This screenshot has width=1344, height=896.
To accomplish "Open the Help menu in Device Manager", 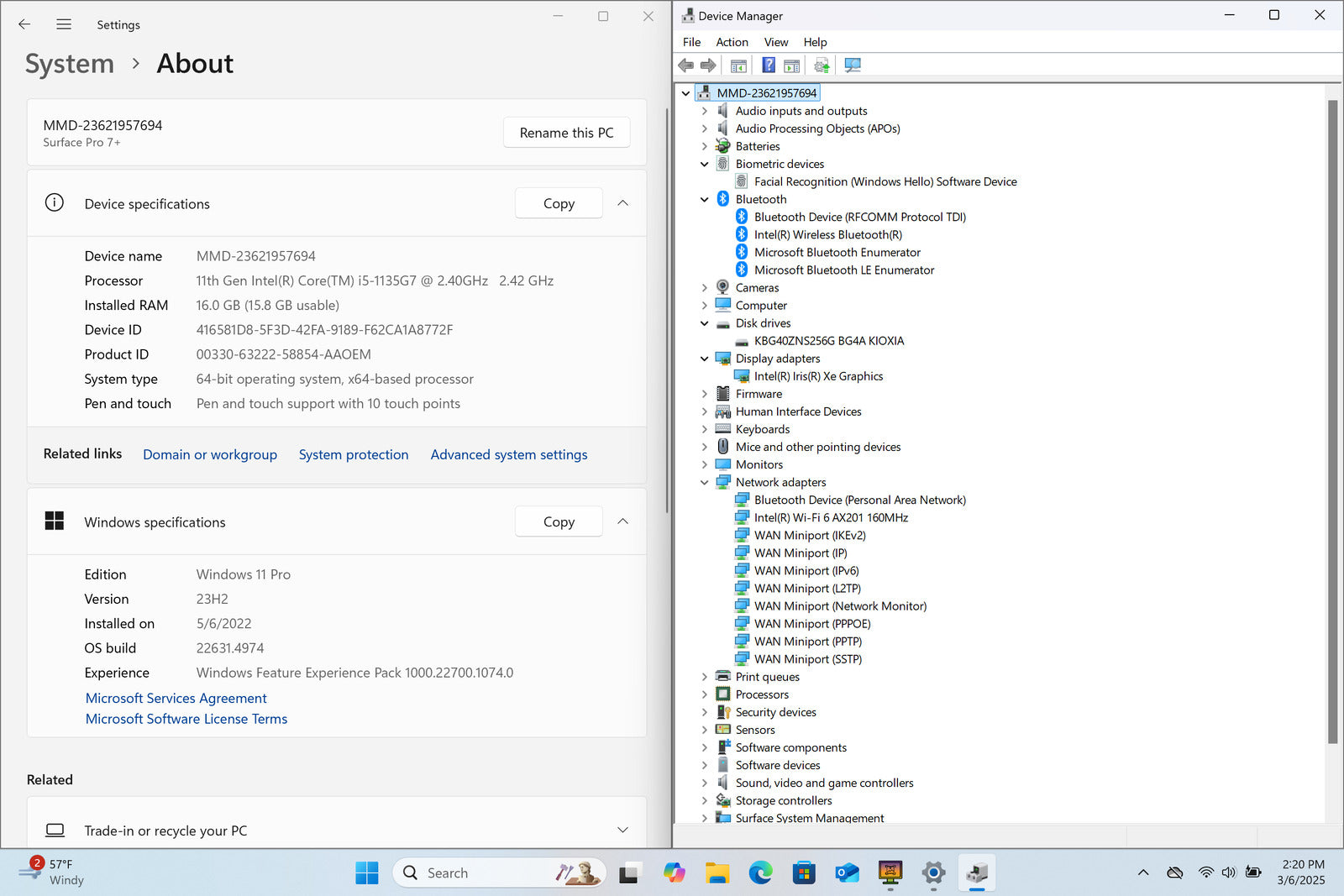I will (x=815, y=42).
